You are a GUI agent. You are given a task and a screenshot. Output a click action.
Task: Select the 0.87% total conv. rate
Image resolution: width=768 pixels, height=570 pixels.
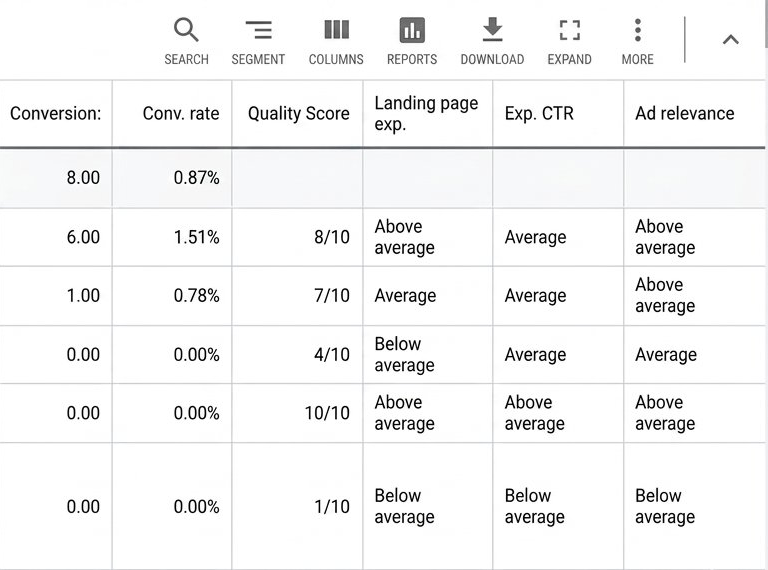[196, 177]
